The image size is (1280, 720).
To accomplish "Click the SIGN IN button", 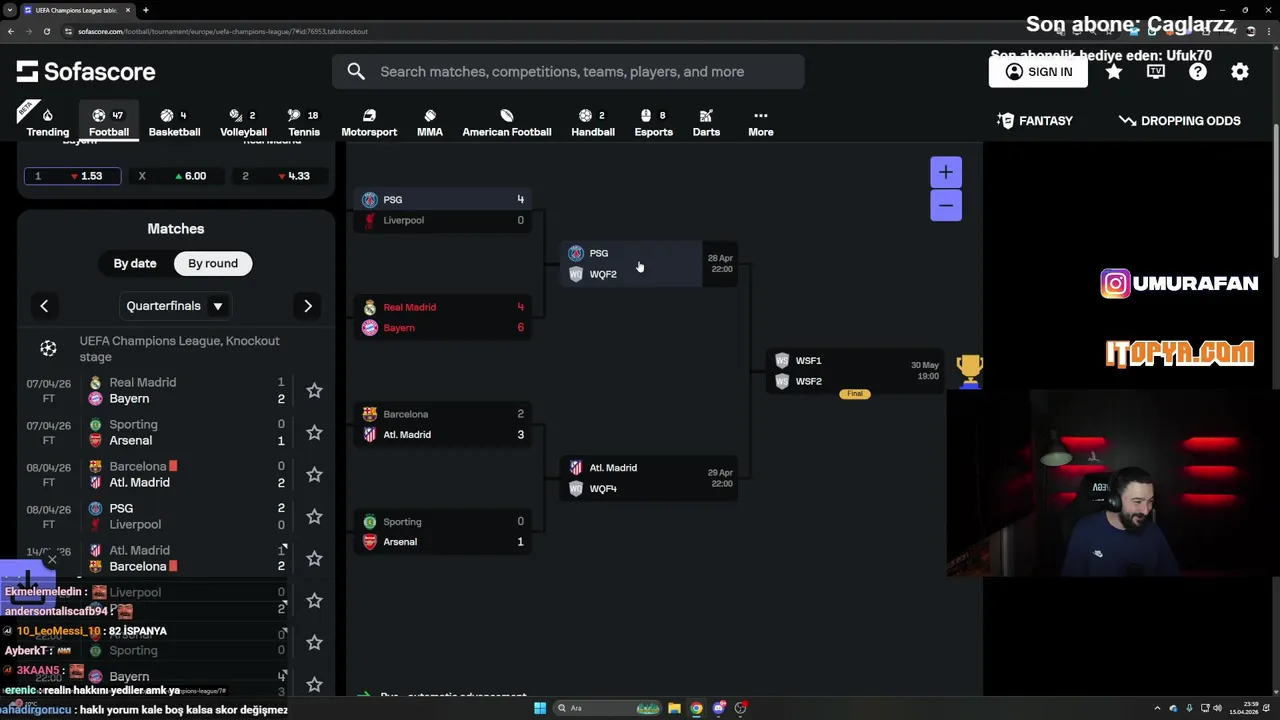I will (x=1038, y=71).
